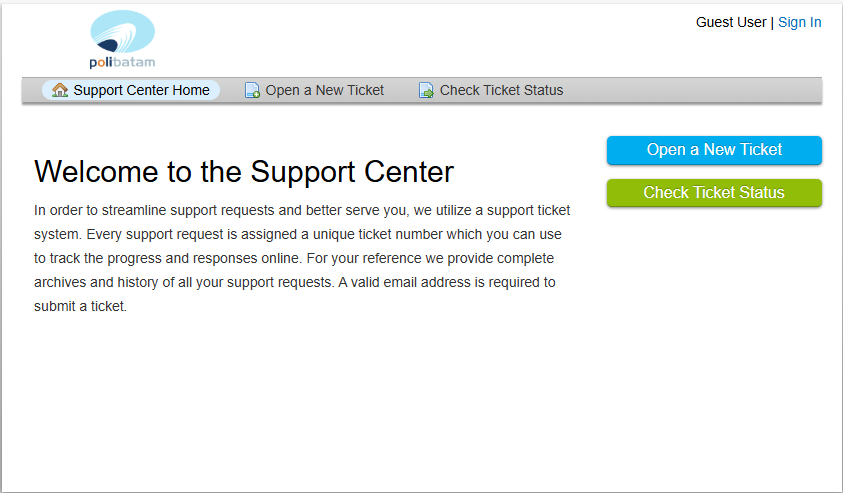Click the 'Welcome to the Support Center' heading
Viewport: 843px width, 493px height.
tap(244, 172)
